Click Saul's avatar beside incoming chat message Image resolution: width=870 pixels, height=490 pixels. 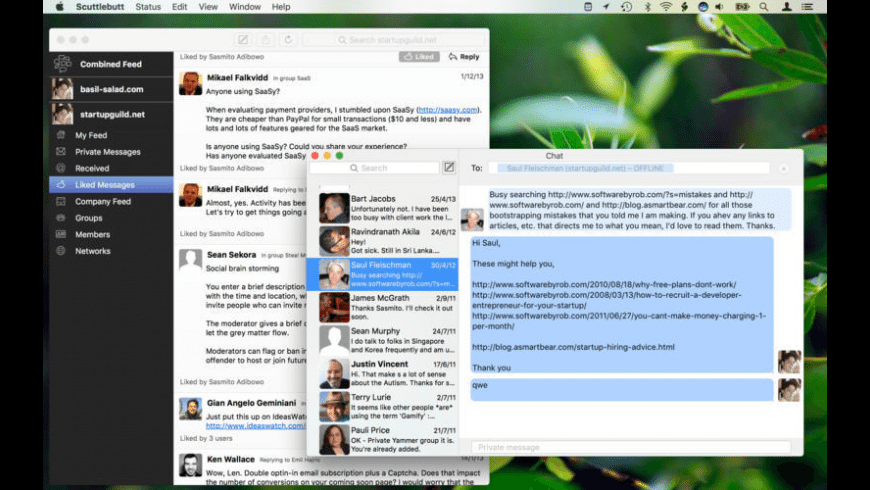[472, 220]
